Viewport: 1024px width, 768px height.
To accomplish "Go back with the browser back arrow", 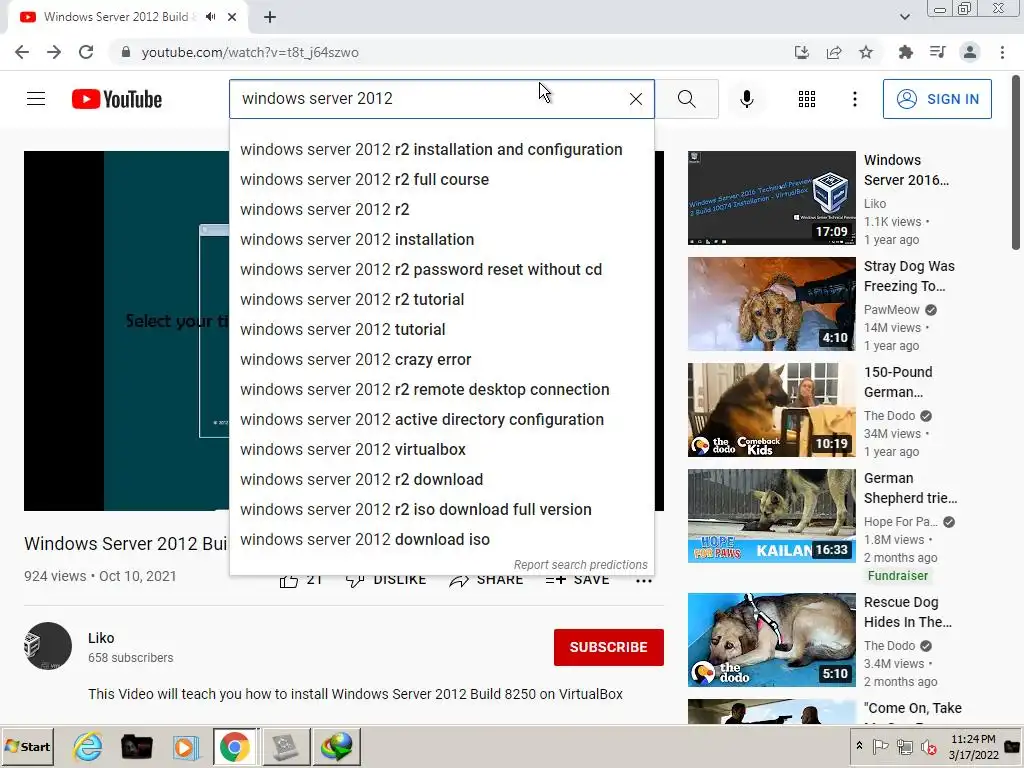I will tap(22, 52).
